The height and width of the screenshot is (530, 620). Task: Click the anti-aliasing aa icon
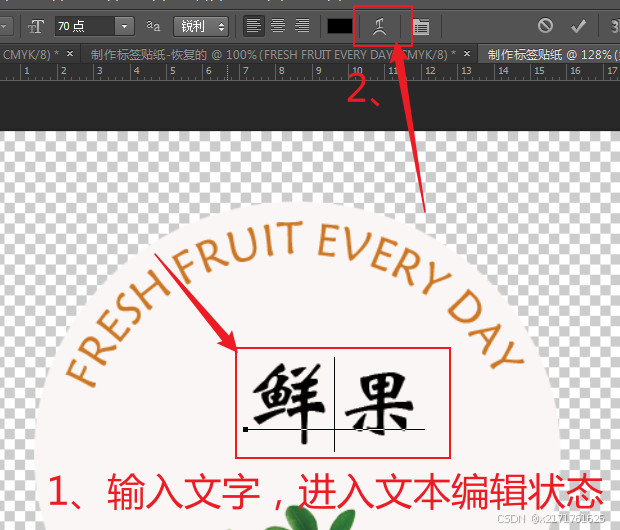(153, 26)
